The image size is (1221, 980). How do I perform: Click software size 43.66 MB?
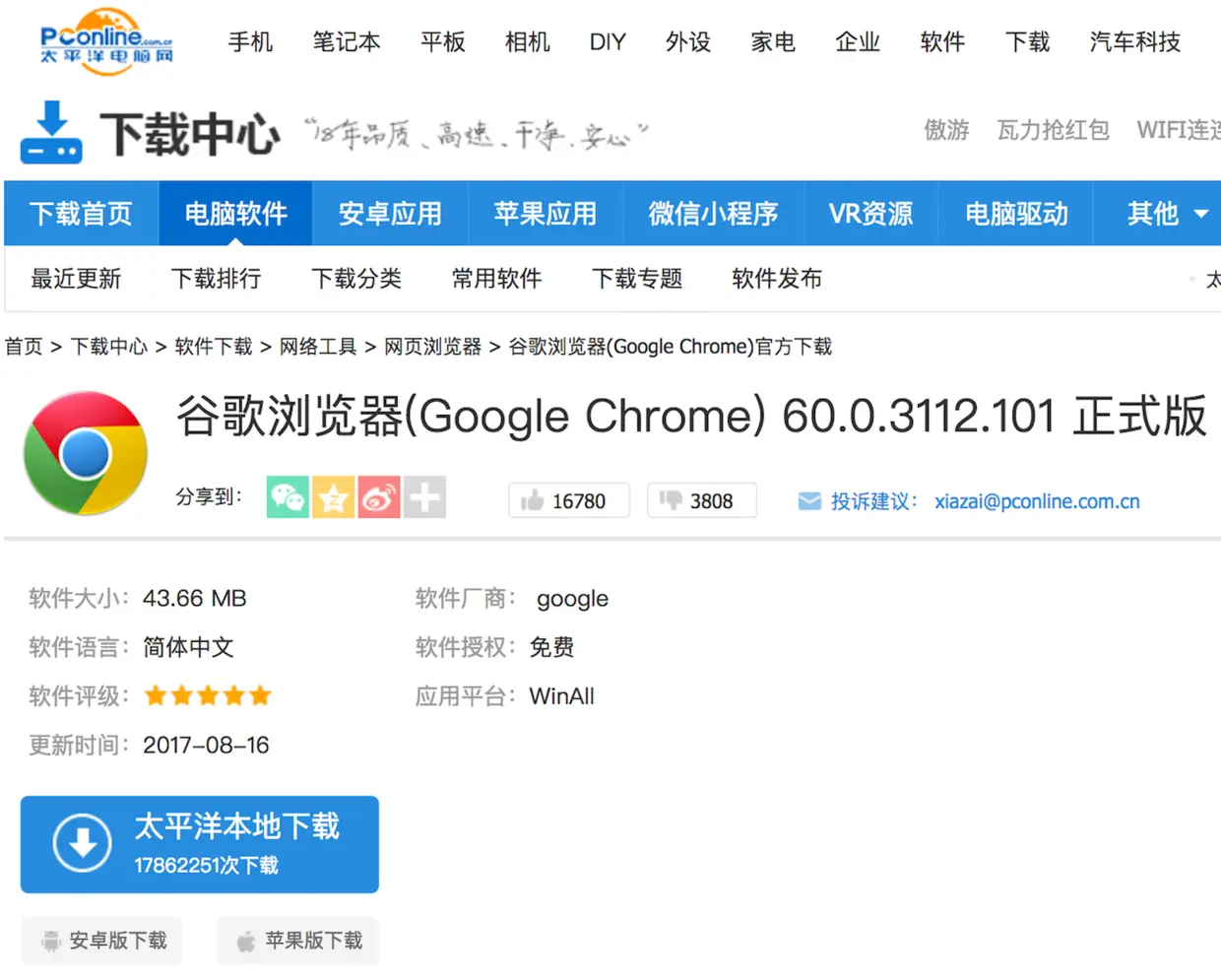pyautogui.click(x=195, y=599)
